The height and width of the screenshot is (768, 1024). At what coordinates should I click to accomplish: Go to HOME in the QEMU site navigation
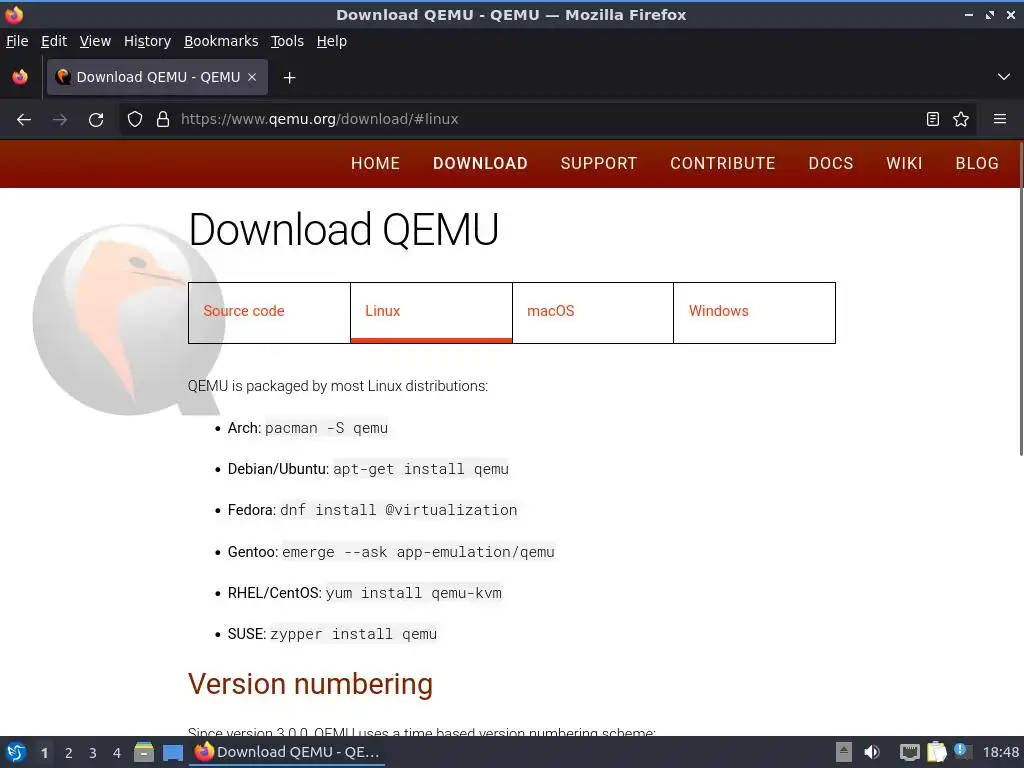(x=376, y=163)
